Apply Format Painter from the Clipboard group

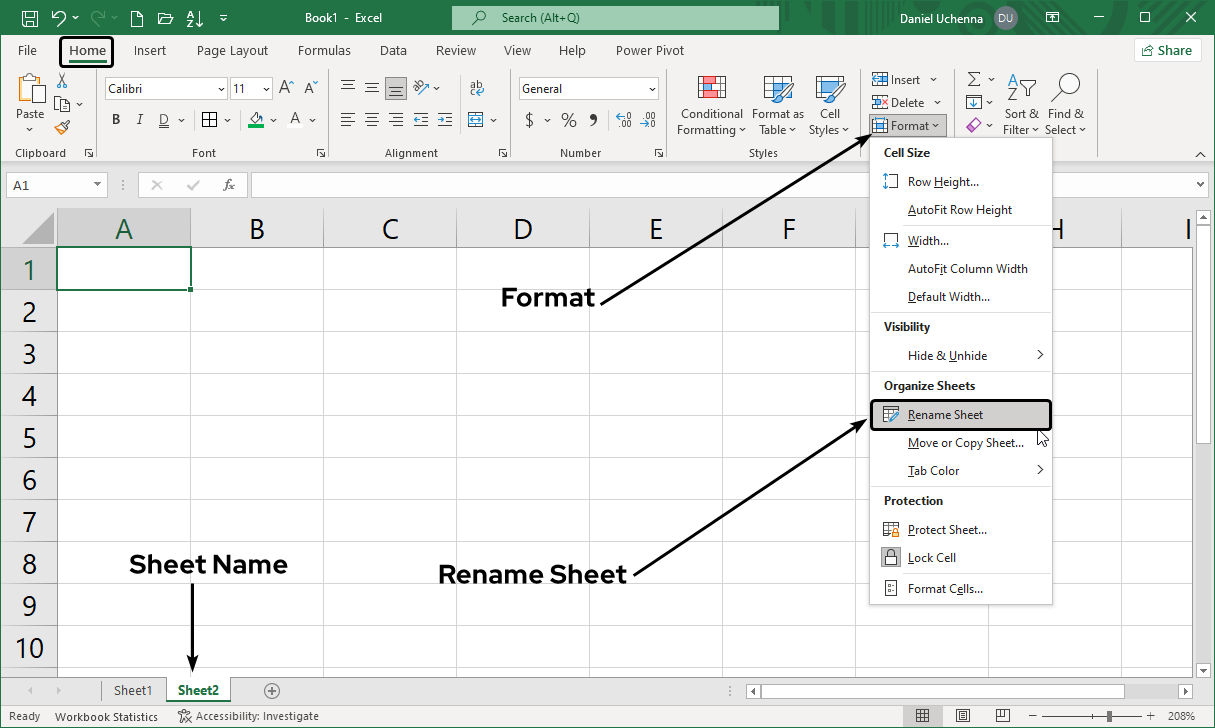[60, 126]
